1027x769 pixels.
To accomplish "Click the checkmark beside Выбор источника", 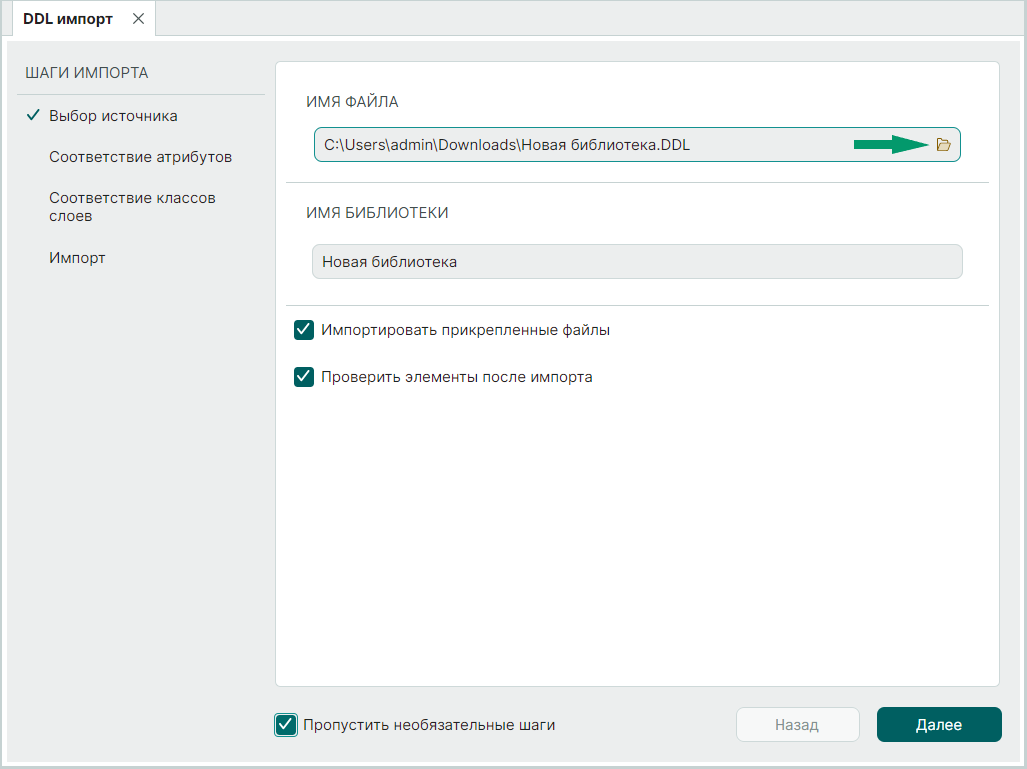I will pyautogui.click(x=32, y=115).
